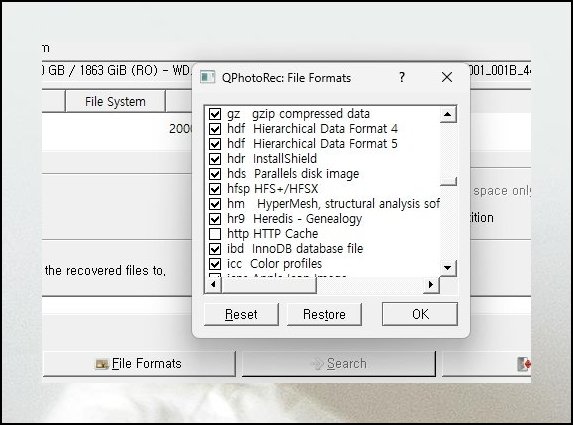
Task: Click the horizontal scrollbar thumb
Action: [x=269, y=285]
